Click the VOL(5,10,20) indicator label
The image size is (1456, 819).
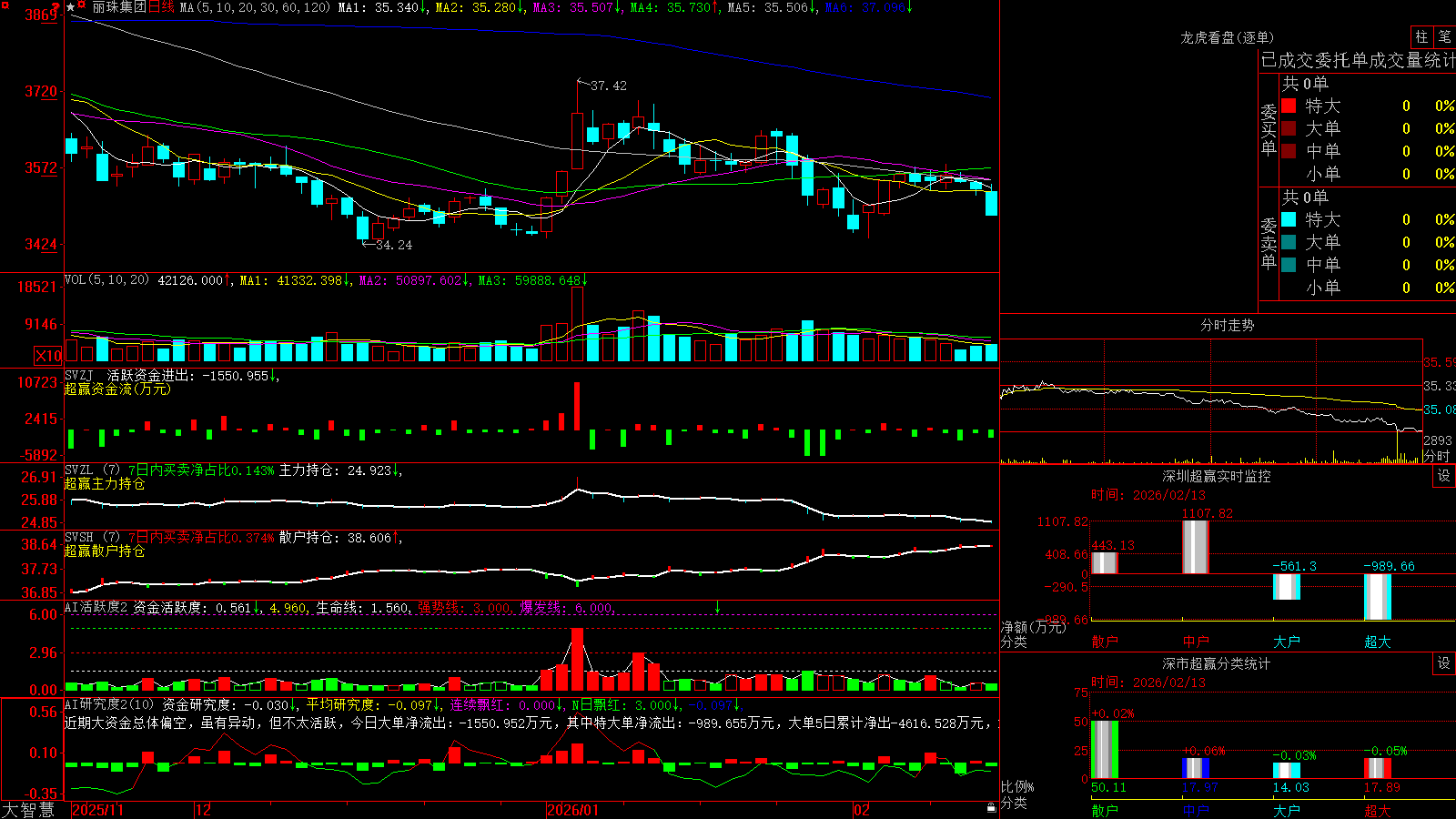[x=107, y=280]
